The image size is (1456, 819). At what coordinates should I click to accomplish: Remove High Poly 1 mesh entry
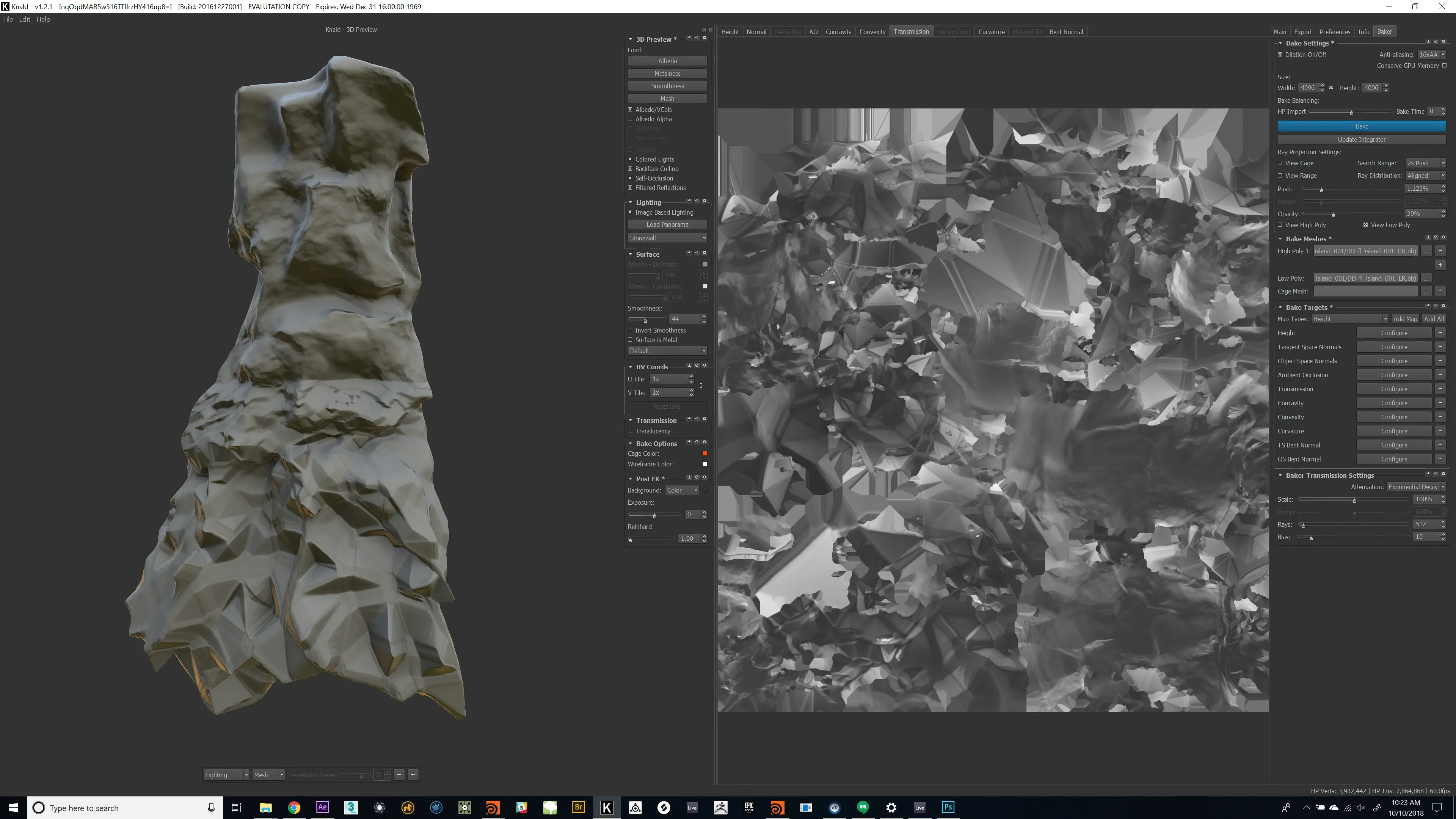1440,251
